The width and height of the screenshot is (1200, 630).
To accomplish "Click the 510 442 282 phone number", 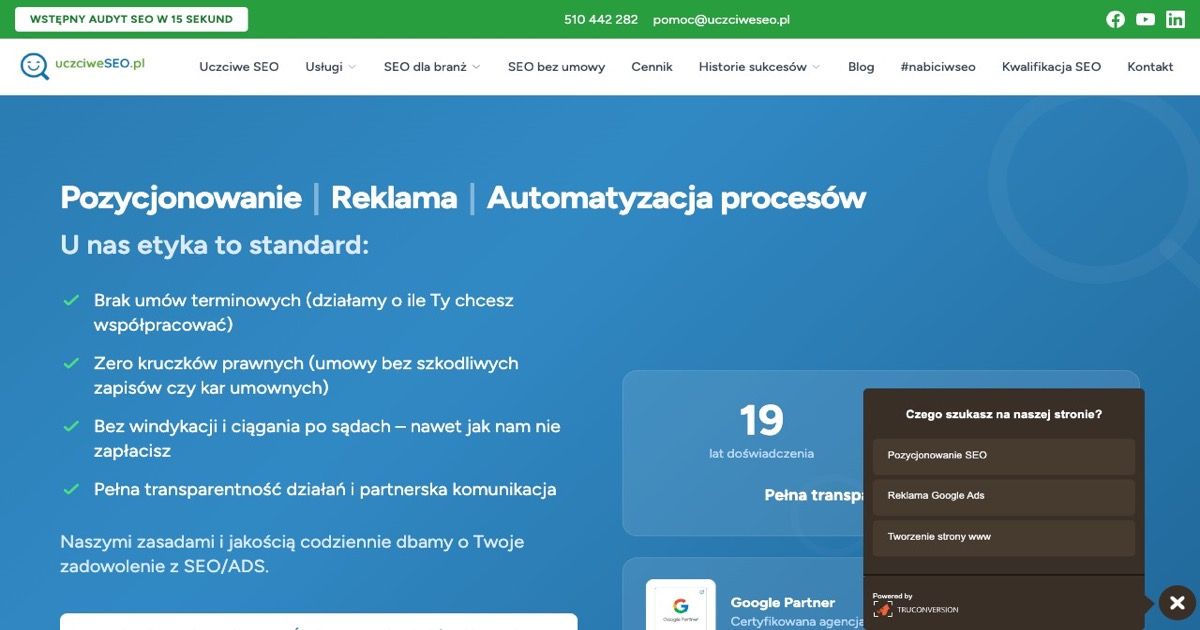I will coord(601,19).
